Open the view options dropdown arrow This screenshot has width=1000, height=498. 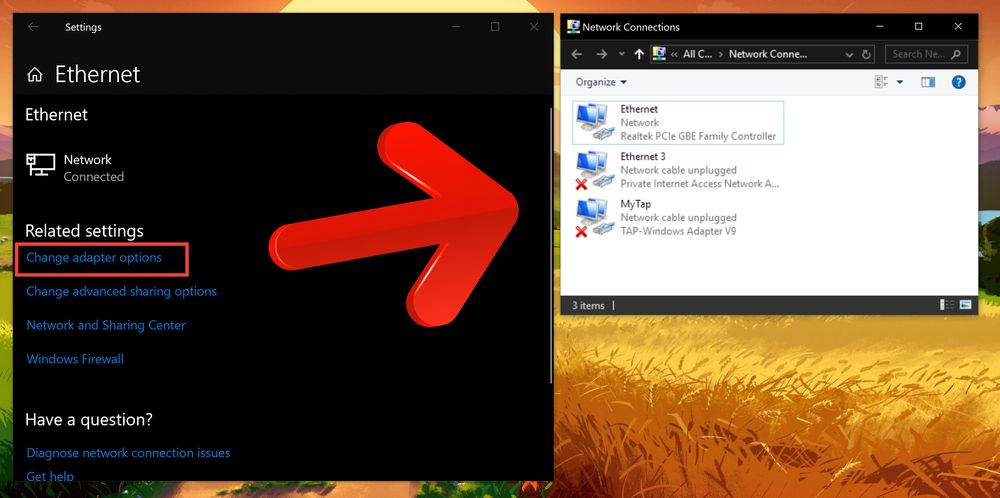click(x=900, y=82)
